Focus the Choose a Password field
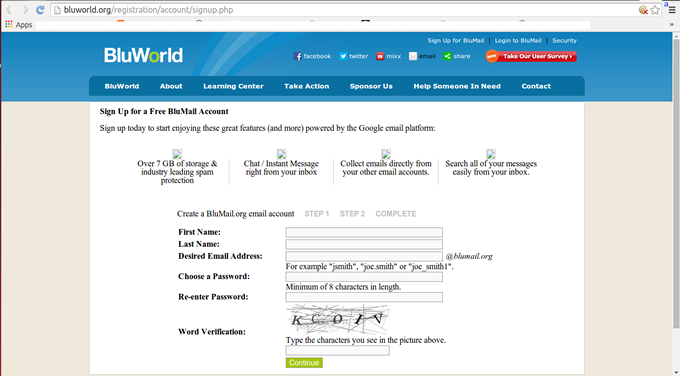Screen dimensions: 680x376 [364, 277]
